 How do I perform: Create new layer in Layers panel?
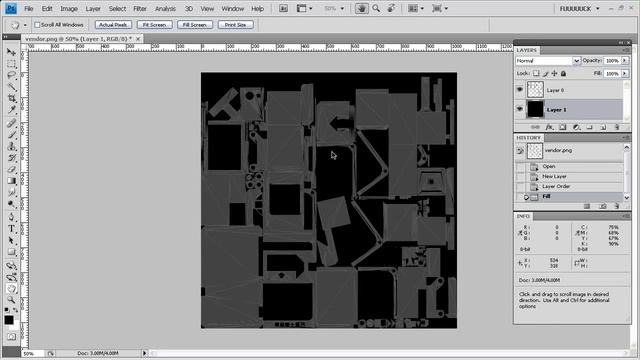(x=603, y=127)
